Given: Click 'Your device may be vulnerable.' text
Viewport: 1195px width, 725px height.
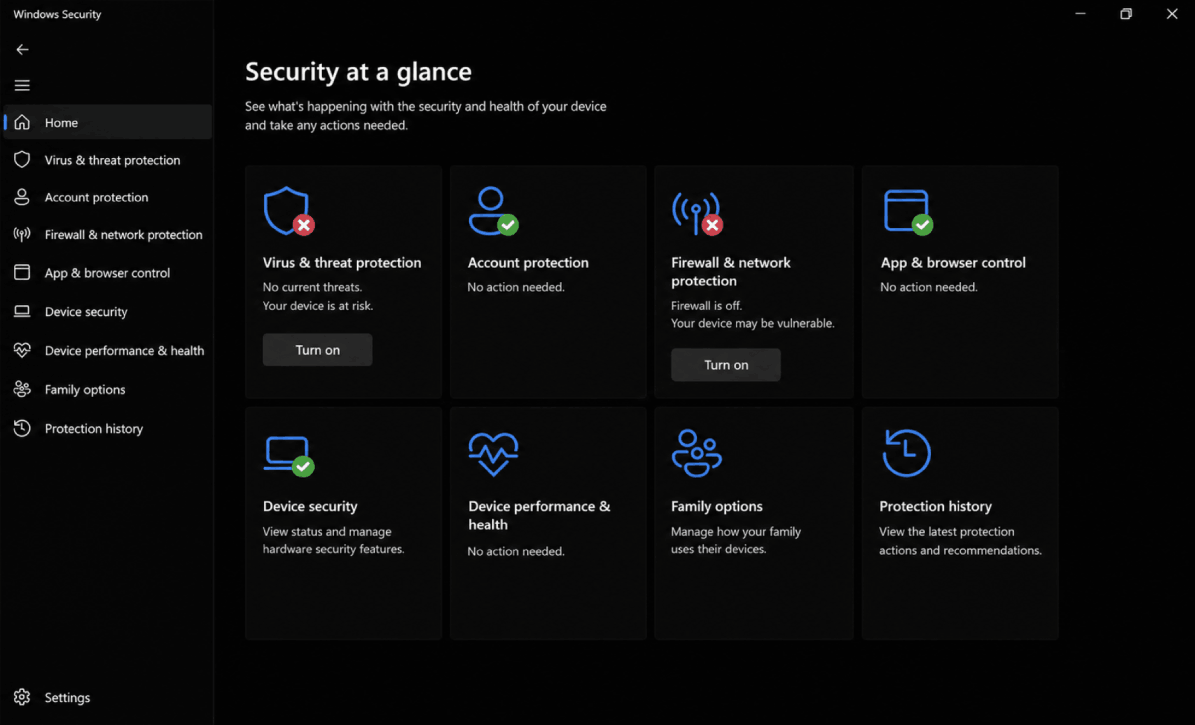Looking at the screenshot, I should [752, 323].
